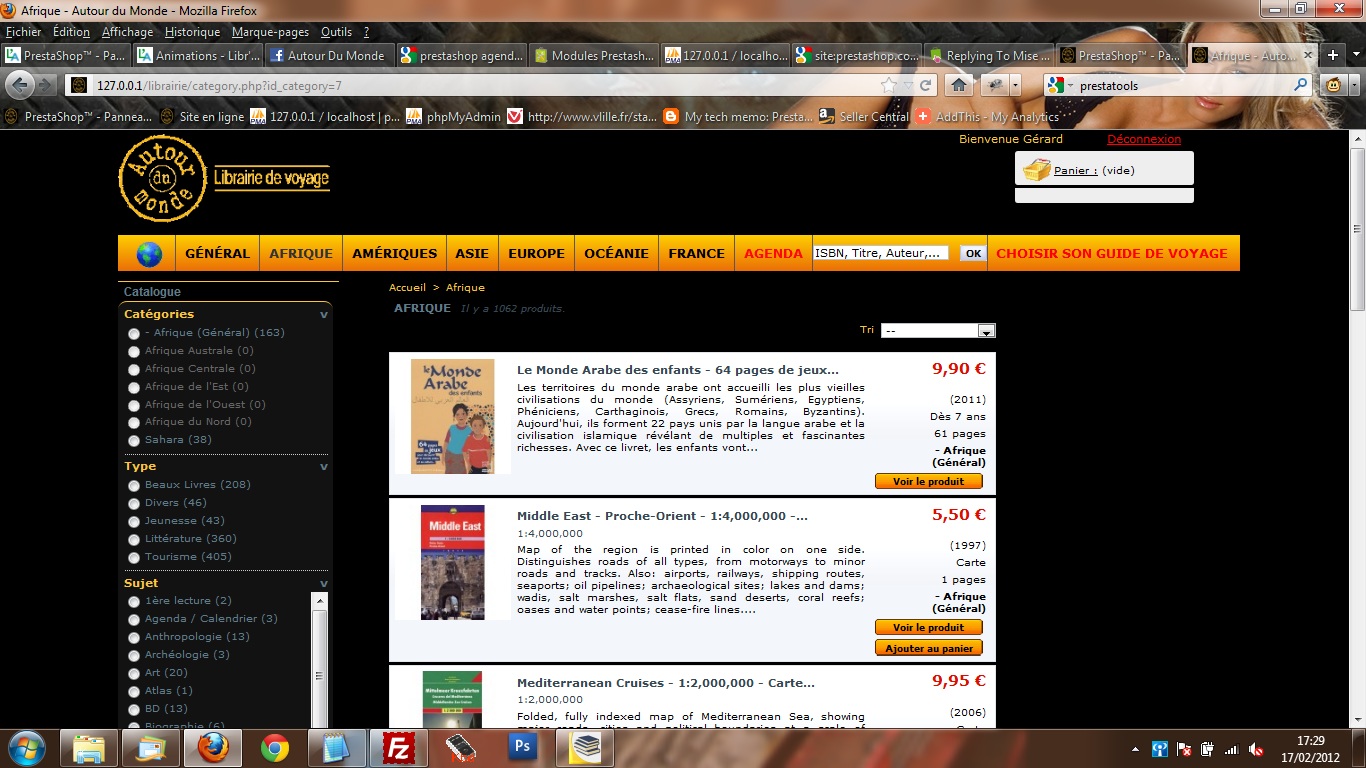Image resolution: width=1366 pixels, height=768 pixels.
Task: Open the AGENDA navigation tab
Action: [x=773, y=253]
